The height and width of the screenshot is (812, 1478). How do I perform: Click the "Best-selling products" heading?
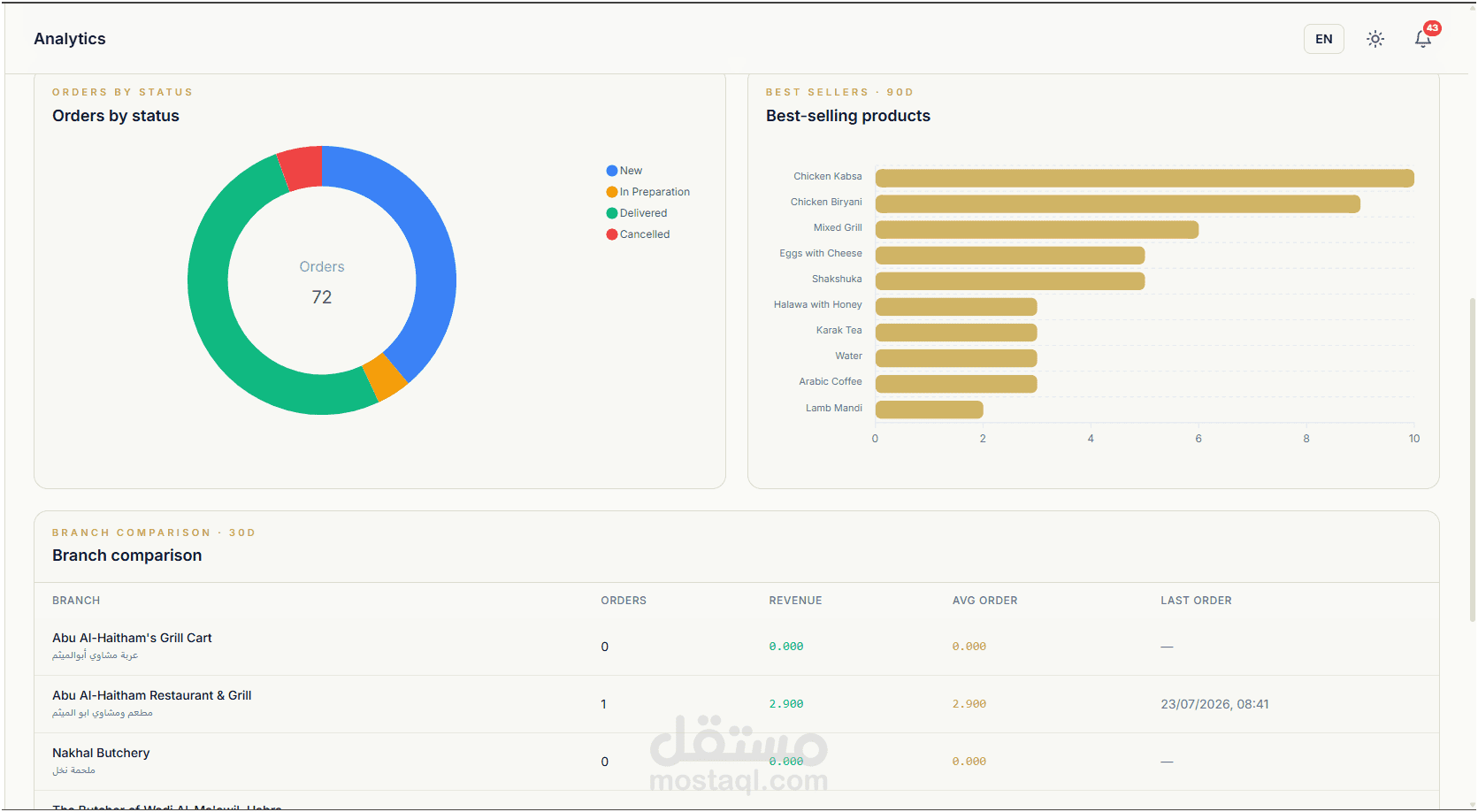pyautogui.click(x=848, y=116)
